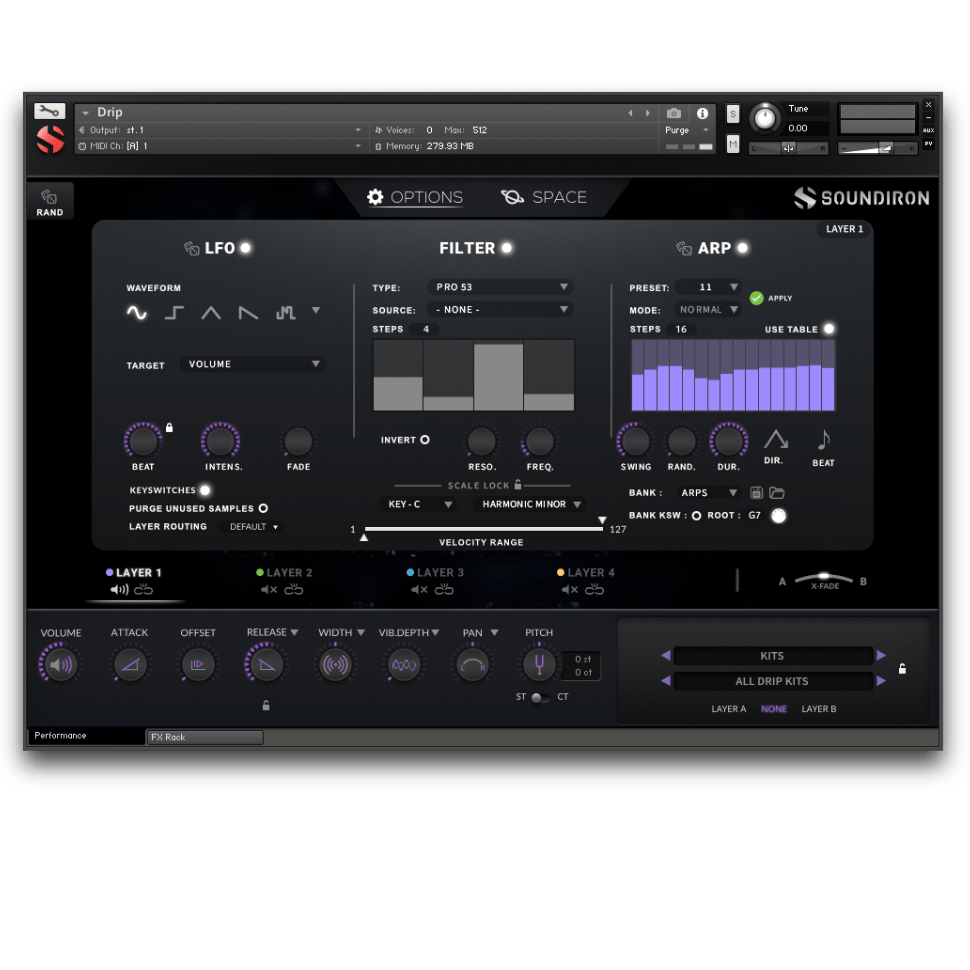Click Layer 4 link icon
This screenshot has height=970, width=970.
[594, 590]
